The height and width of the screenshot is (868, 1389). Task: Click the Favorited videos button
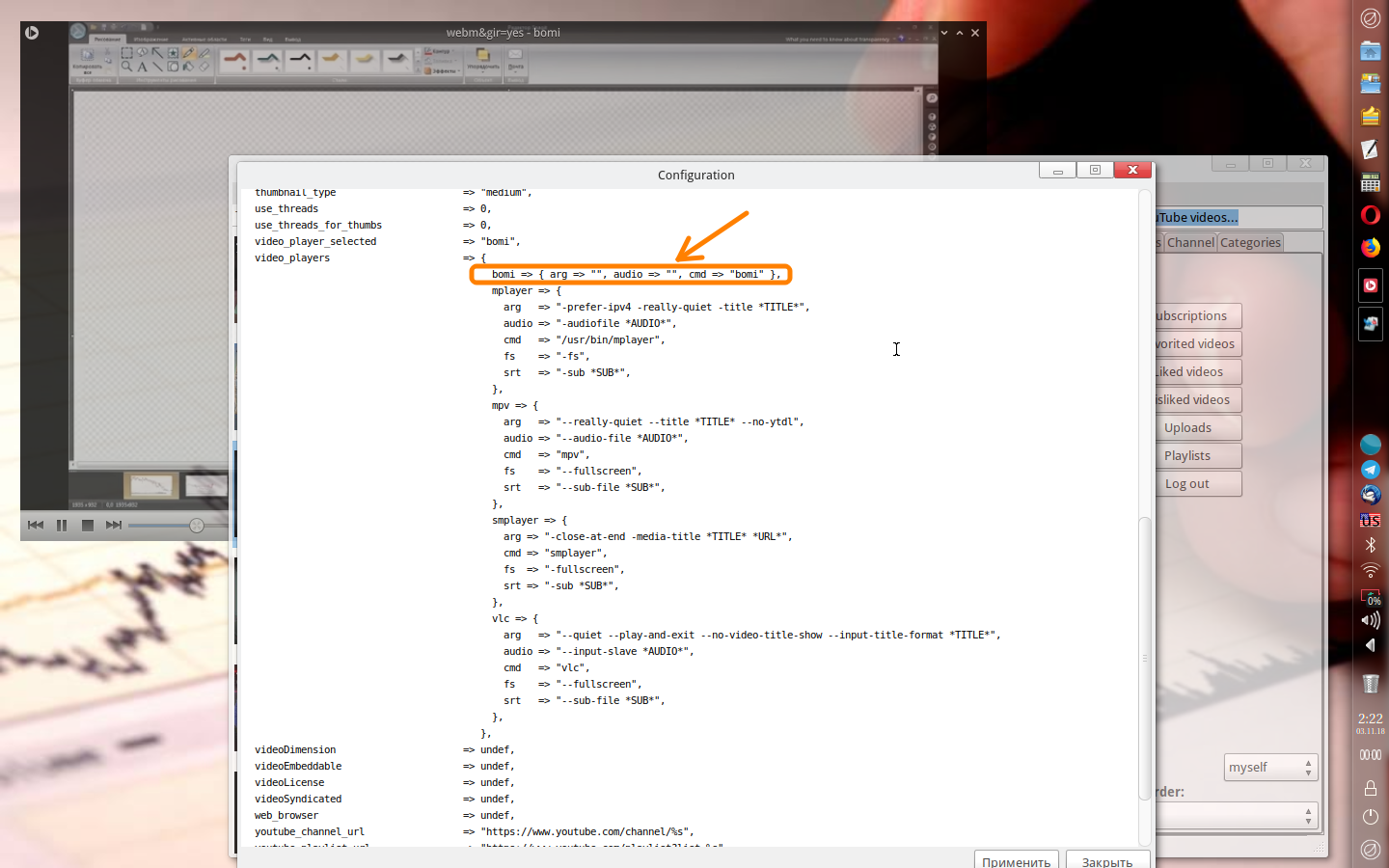1198,344
